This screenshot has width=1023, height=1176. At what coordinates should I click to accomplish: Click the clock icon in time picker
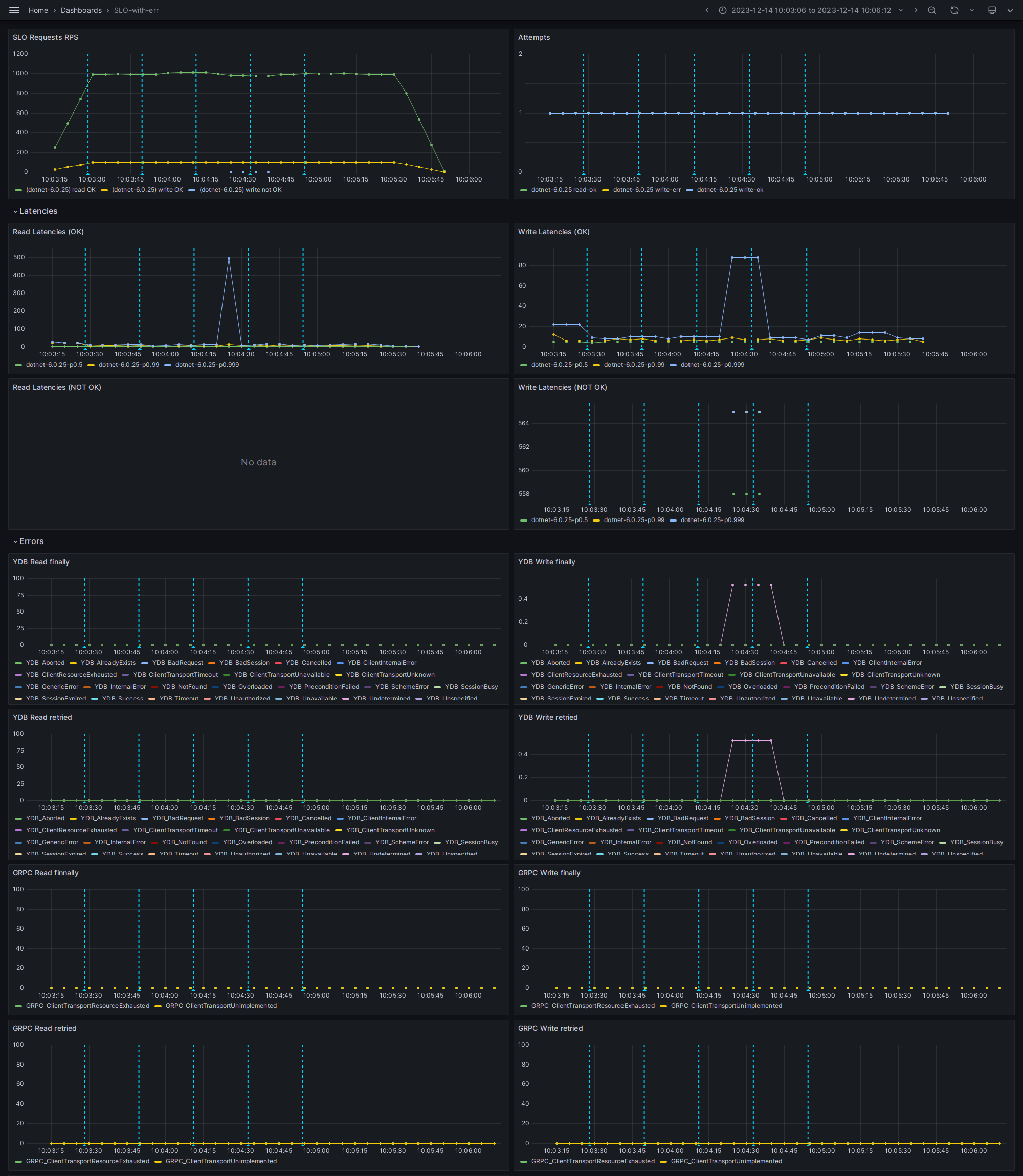(722, 10)
